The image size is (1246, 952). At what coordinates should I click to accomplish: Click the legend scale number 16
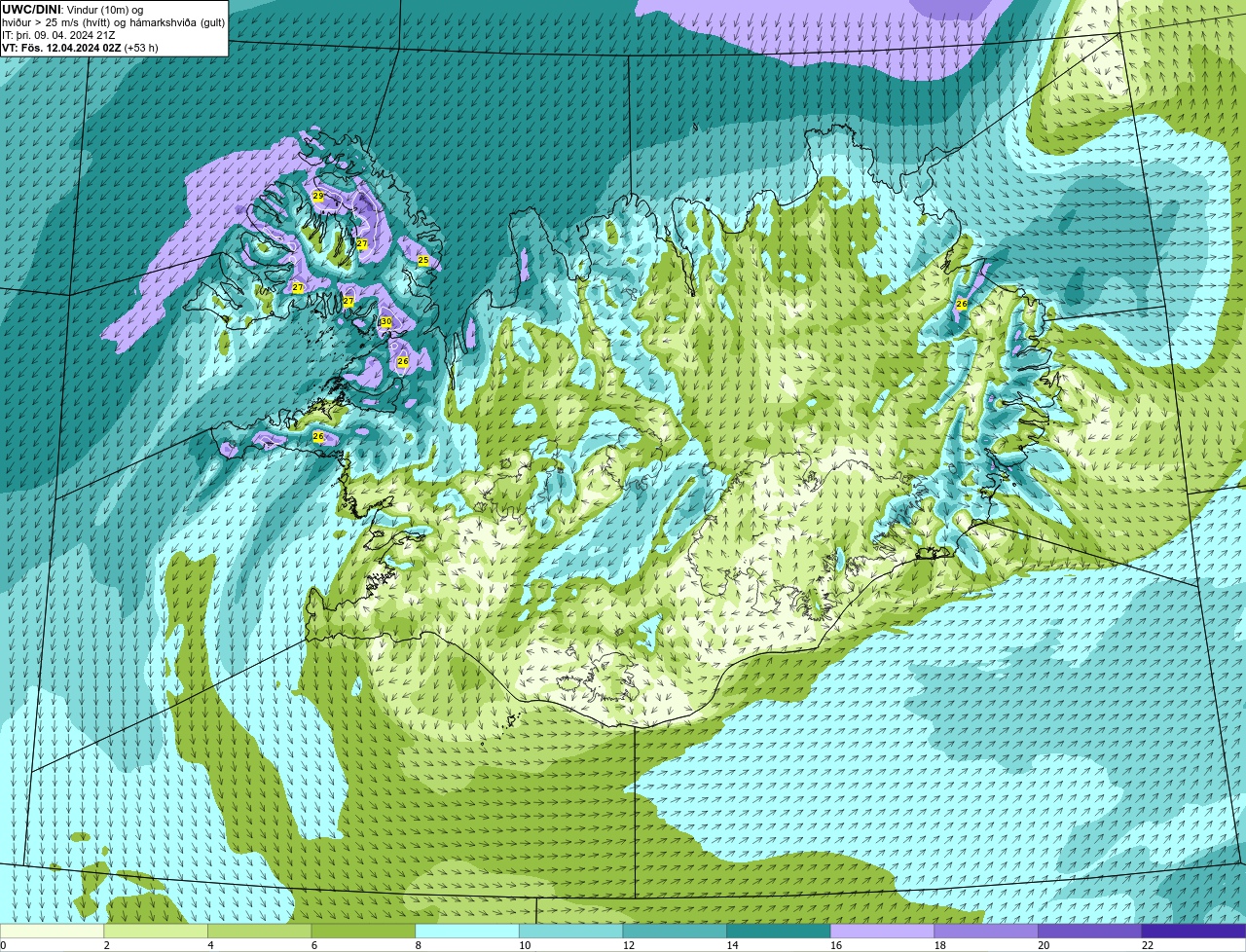(836, 945)
